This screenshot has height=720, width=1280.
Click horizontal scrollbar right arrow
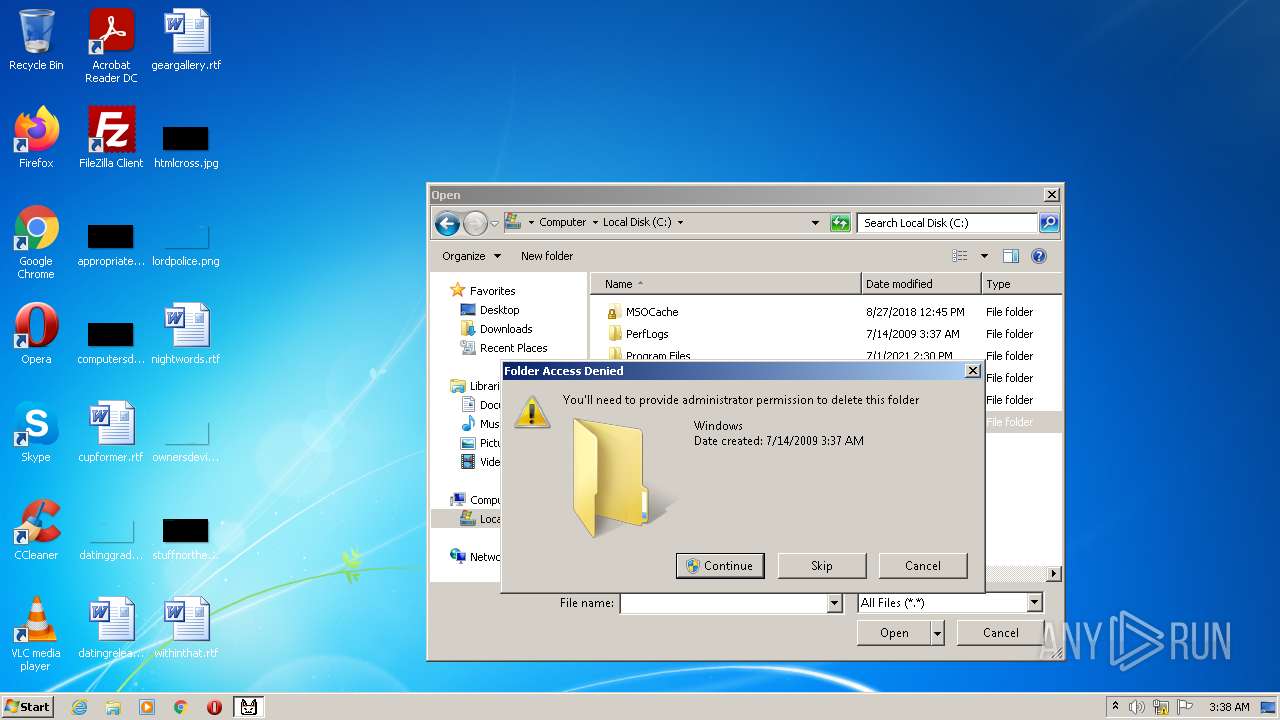(x=1053, y=574)
